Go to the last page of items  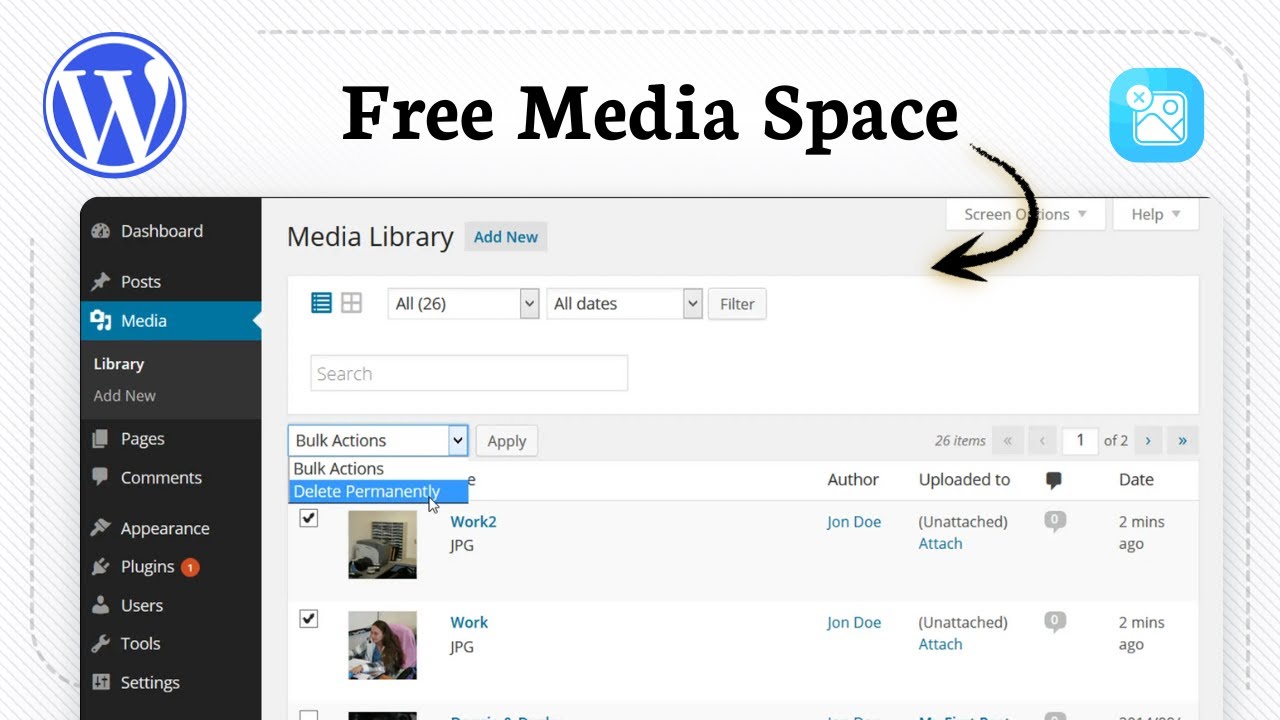click(x=1183, y=441)
